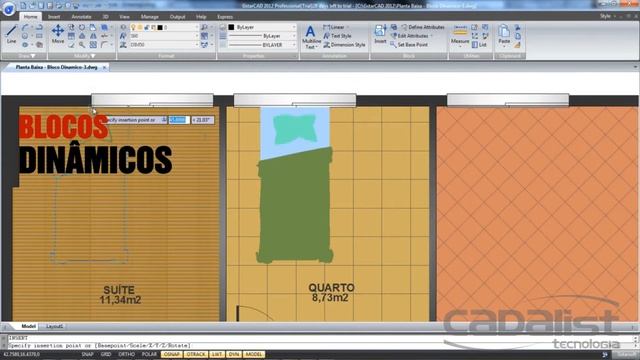Open the Manage ribbon tab

(149, 17)
